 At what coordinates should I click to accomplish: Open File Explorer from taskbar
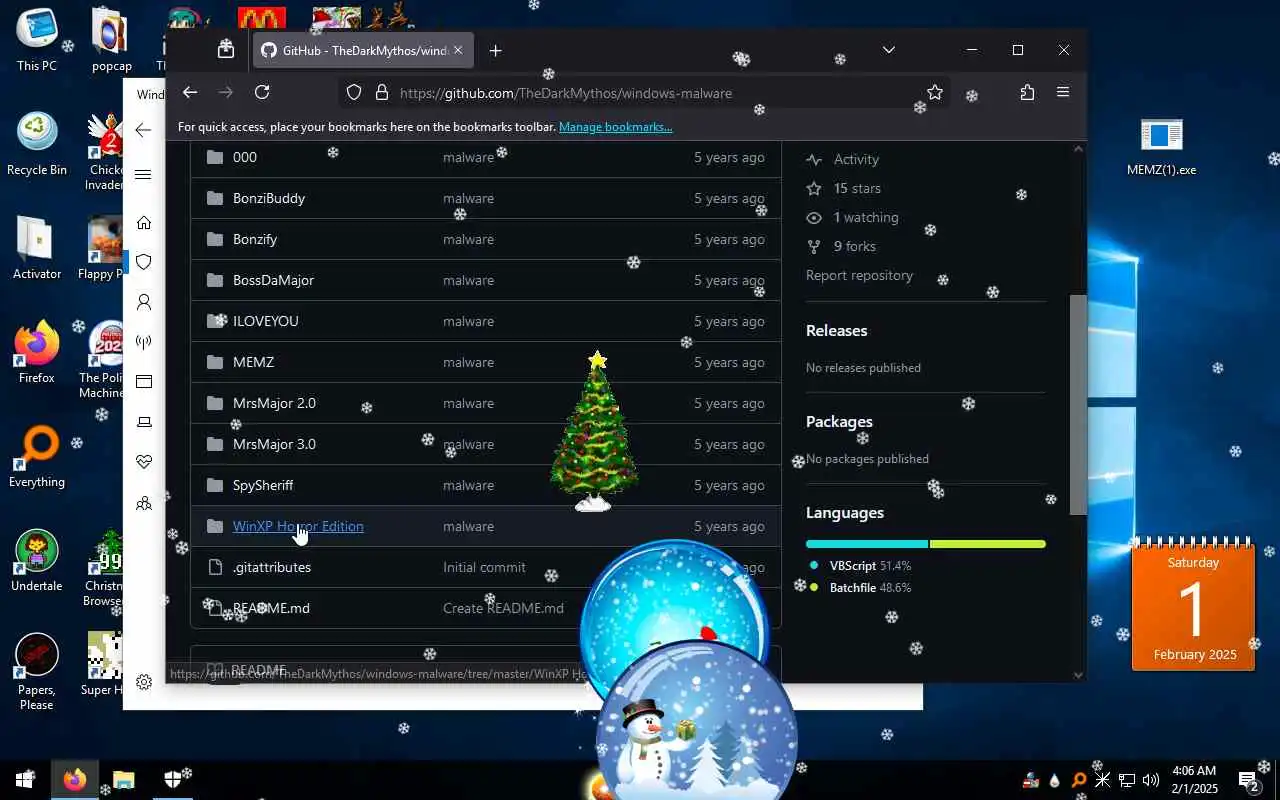(x=123, y=780)
